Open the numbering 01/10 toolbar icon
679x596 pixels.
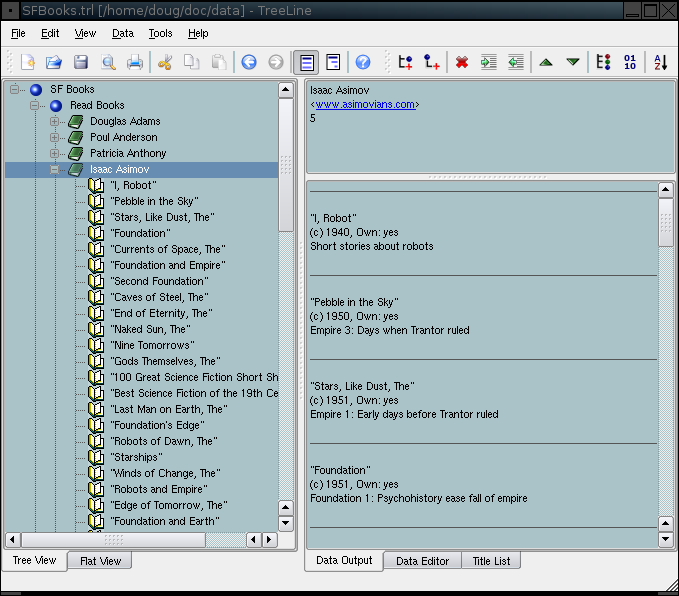pos(630,62)
